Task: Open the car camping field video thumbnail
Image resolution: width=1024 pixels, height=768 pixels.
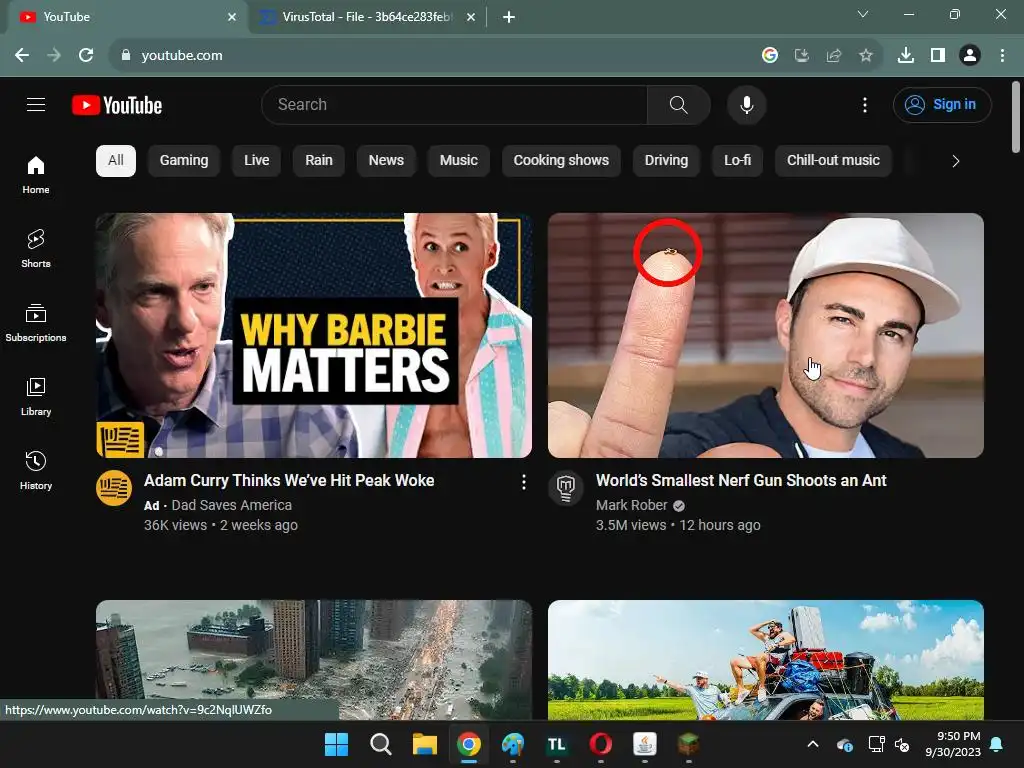Action: tap(765, 660)
